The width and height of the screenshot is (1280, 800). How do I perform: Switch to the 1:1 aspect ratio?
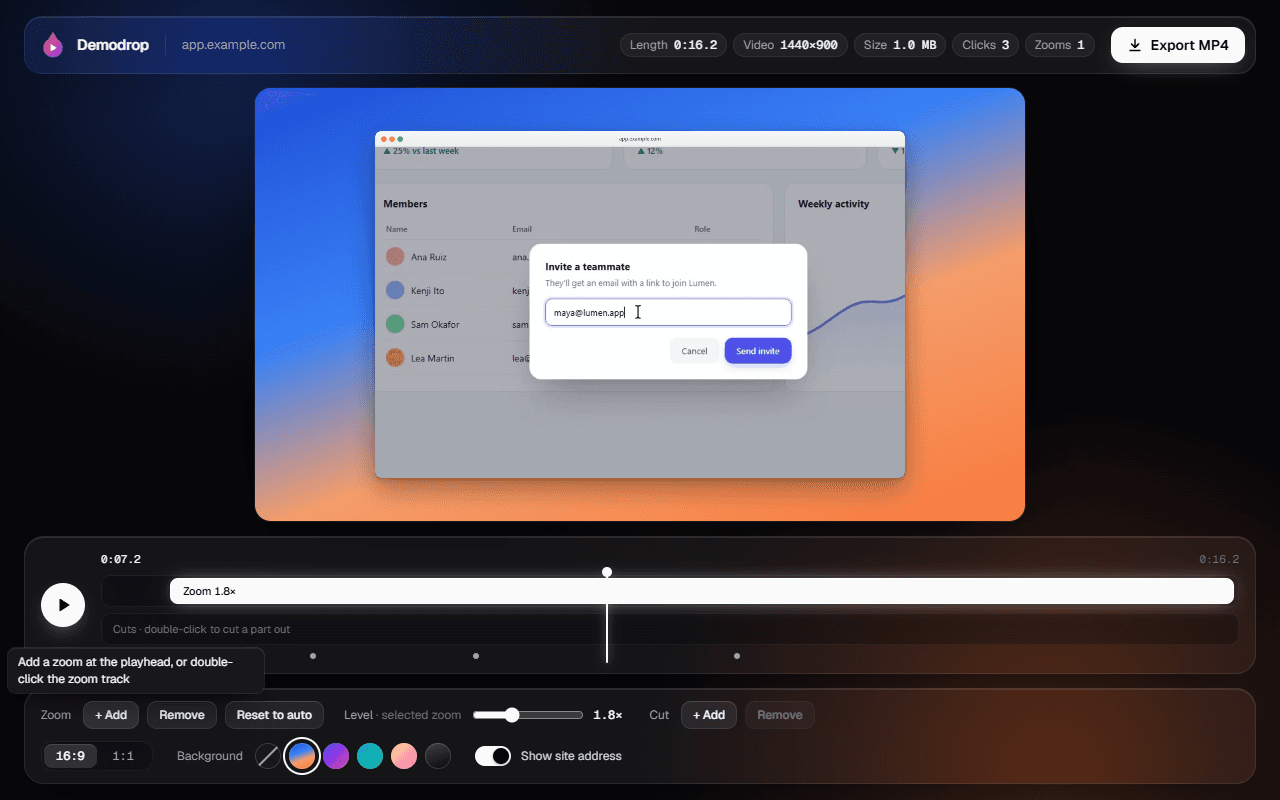pyautogui.click(x=123, y=756)
